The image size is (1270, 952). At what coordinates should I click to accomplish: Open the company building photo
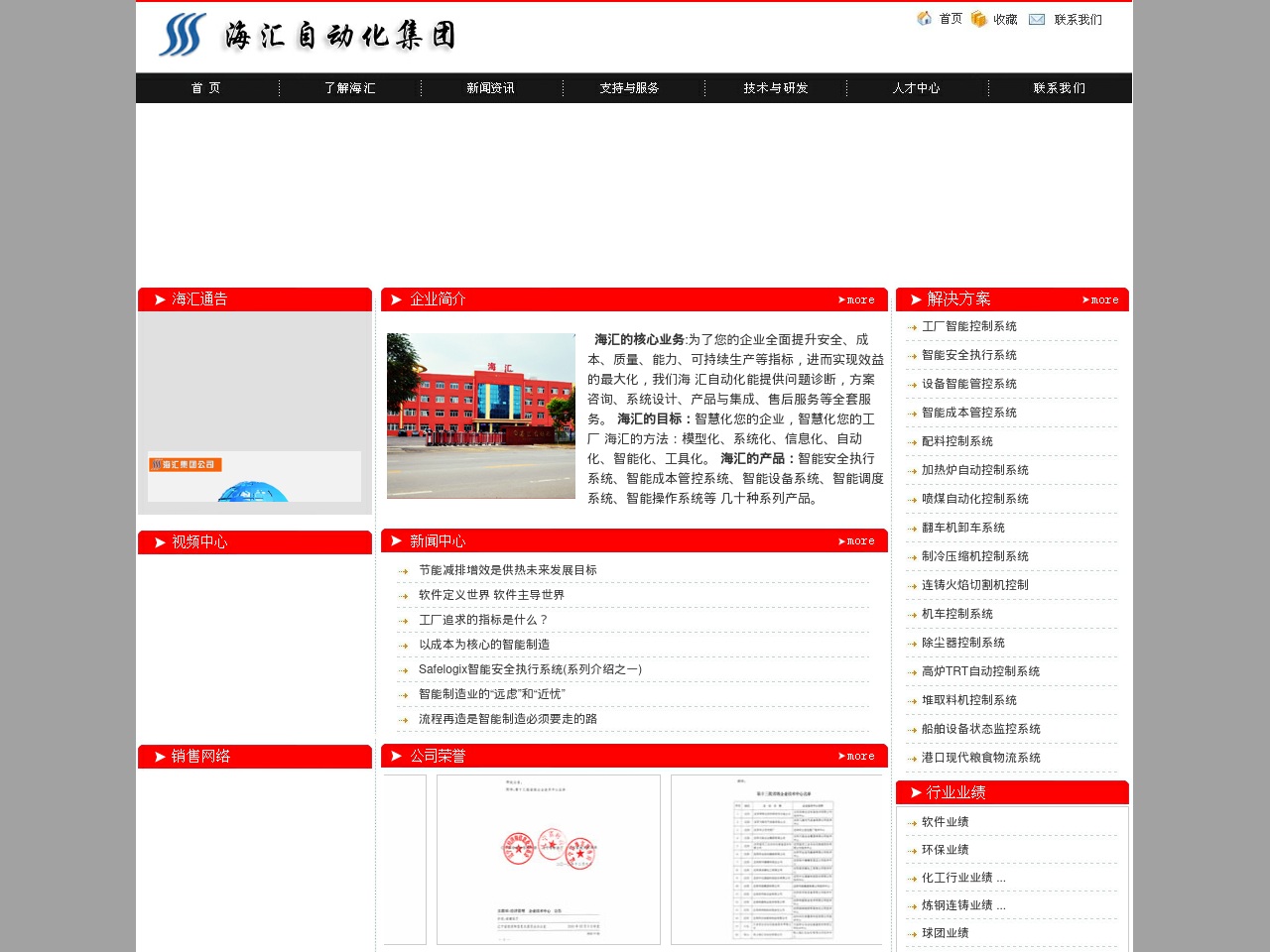click(481, 416)
